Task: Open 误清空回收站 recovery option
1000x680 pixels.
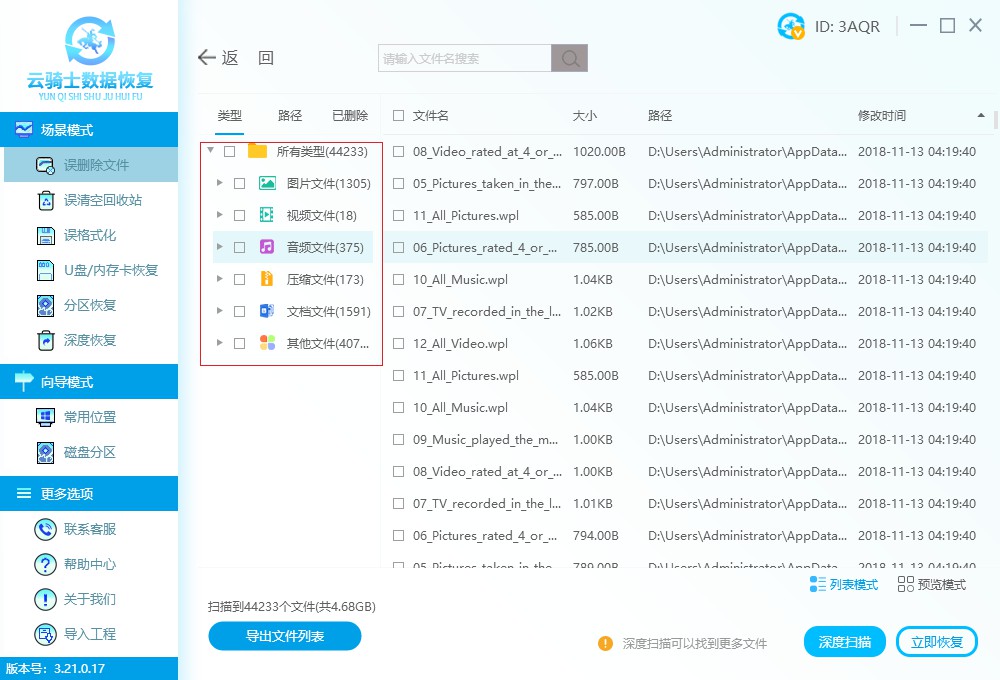Action: [x=88, y=200]
